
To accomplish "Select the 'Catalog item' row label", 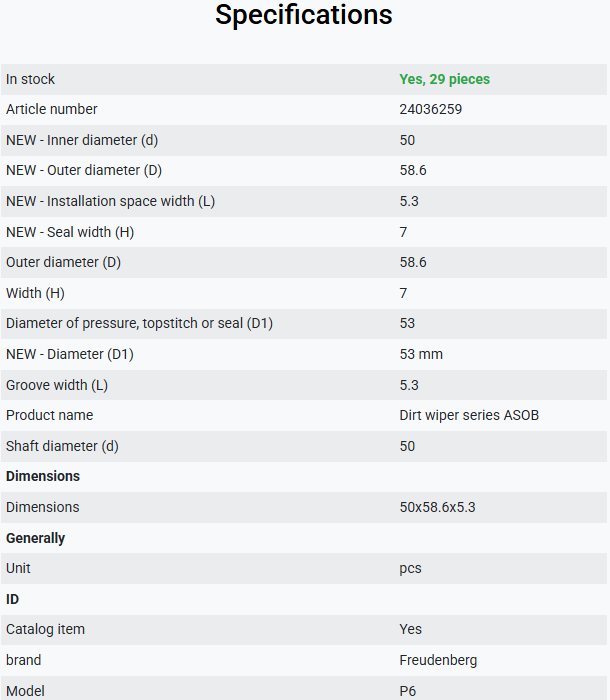I will [45, 629].
